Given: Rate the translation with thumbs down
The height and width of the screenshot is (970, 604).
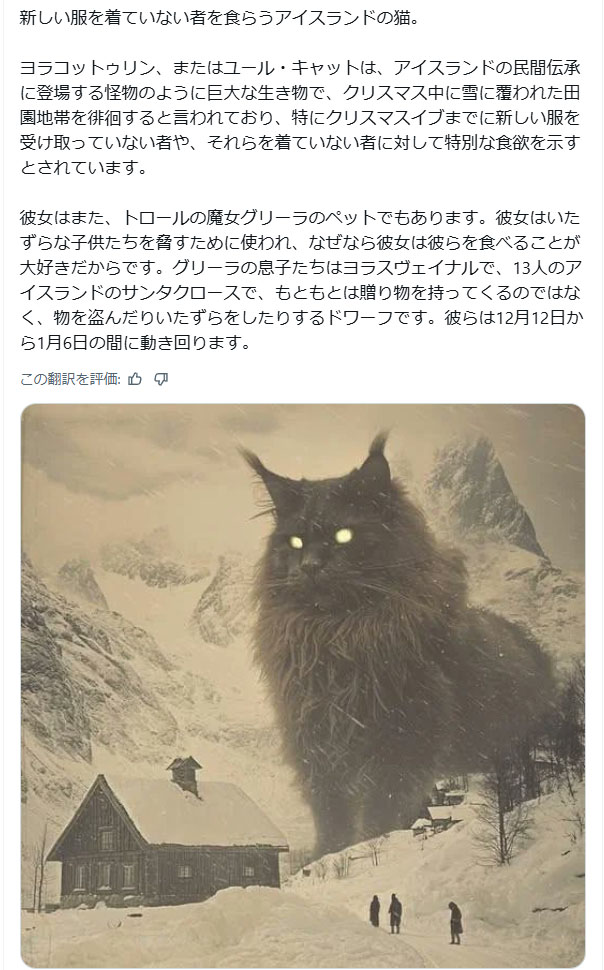Looking at the screenshot, I should point(161,379).
